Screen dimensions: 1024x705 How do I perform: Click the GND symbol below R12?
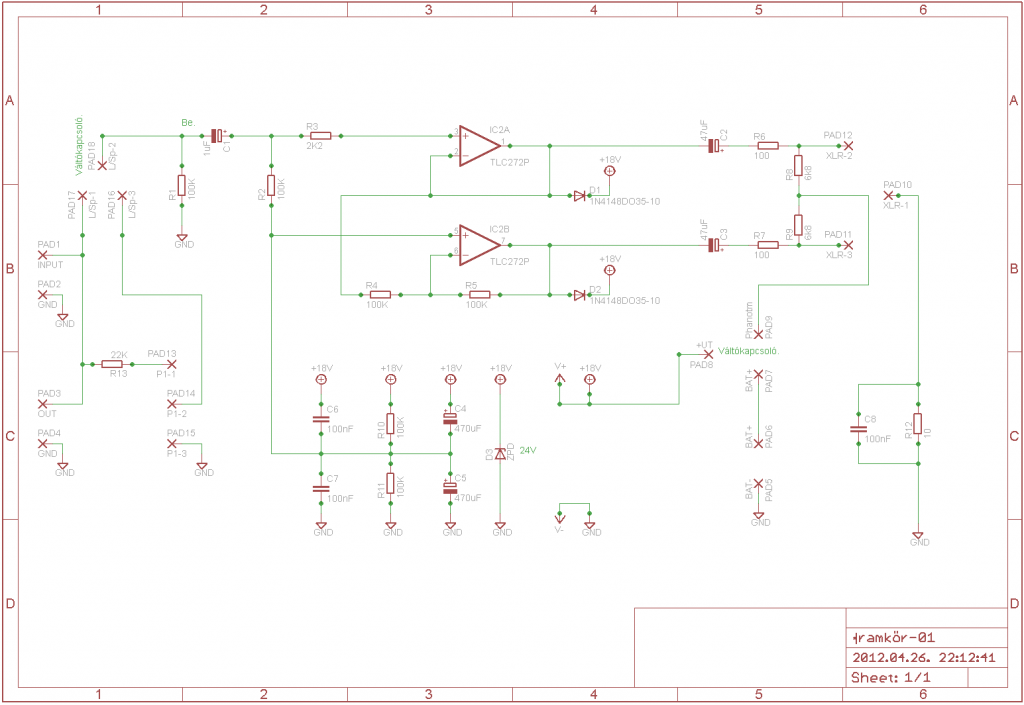[918, 536]
